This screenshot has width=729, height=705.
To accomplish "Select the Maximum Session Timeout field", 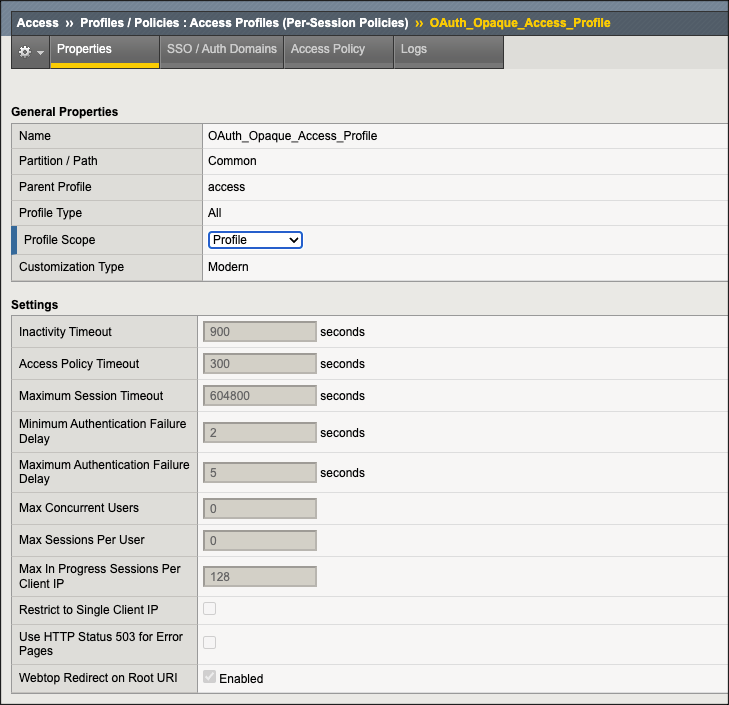I will pyautogui.click(x=260, y=396).
